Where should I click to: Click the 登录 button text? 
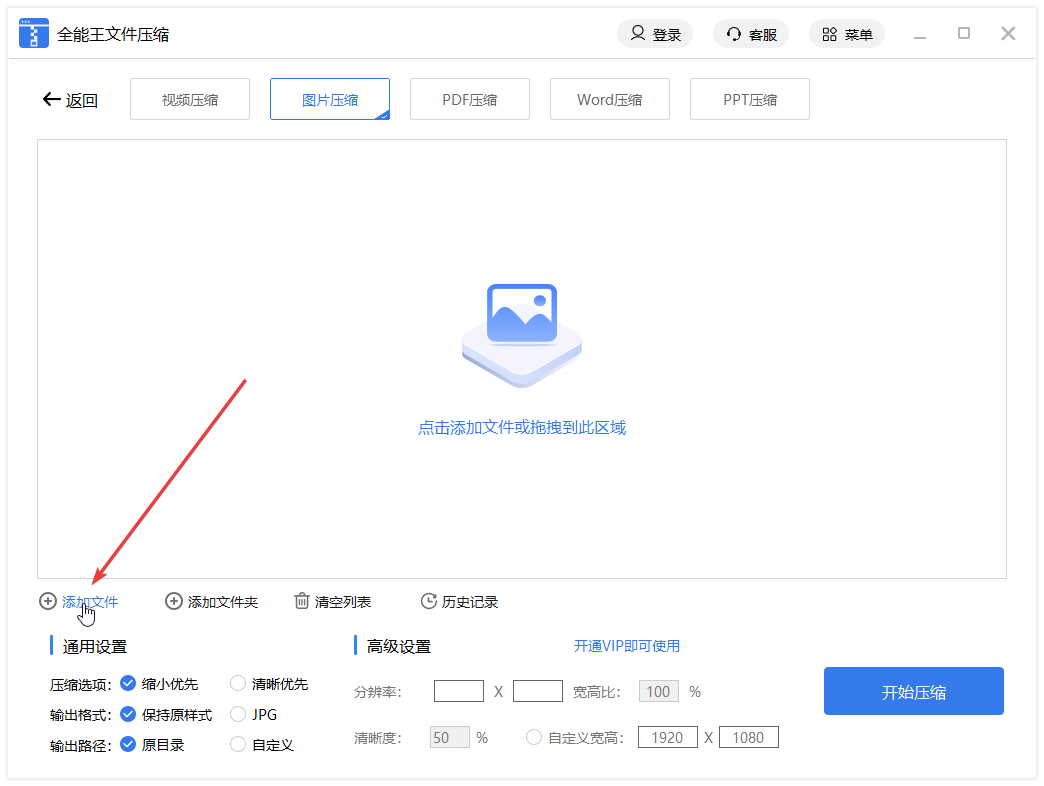coord(666,35)
